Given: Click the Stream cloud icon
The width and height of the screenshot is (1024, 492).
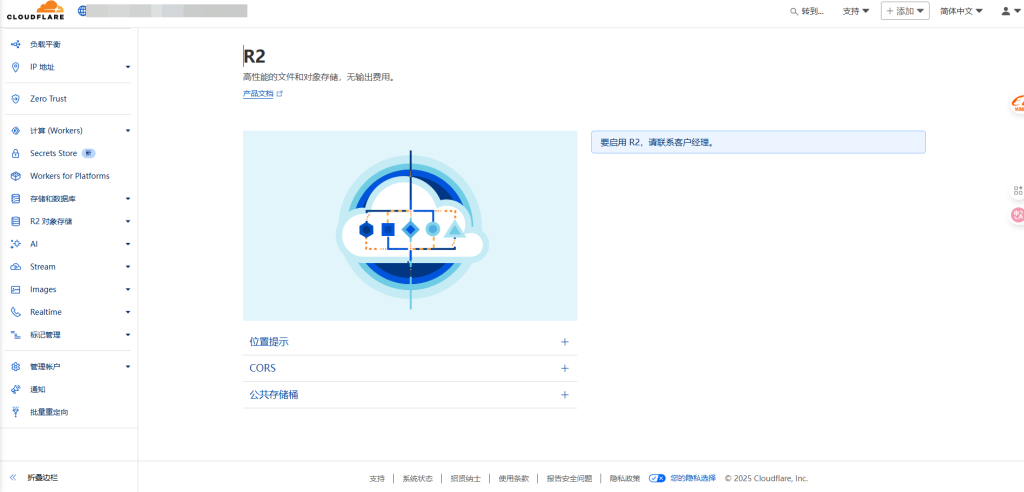Looking at the screenshot, I should pos(16,267).
